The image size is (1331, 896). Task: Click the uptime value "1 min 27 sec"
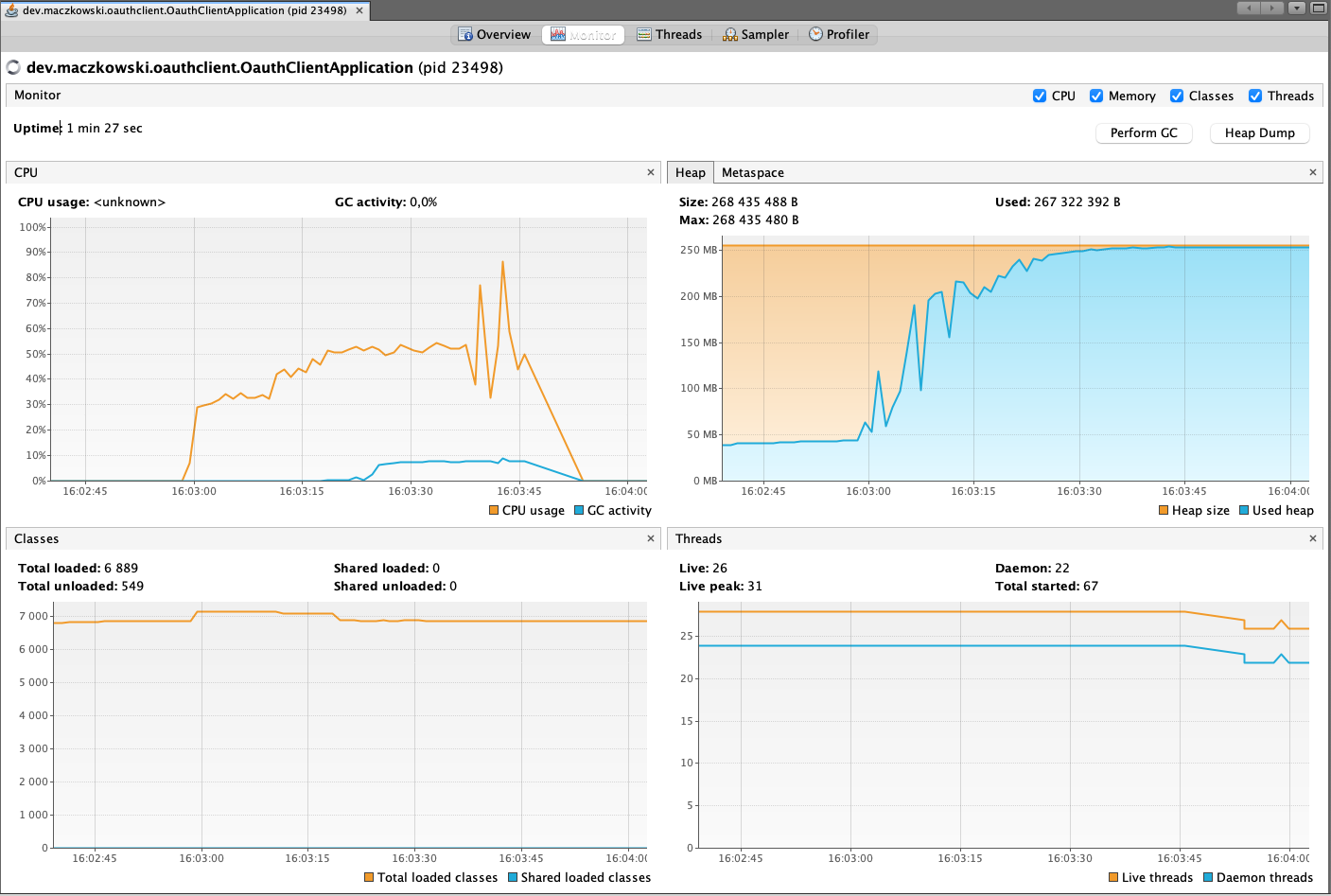[104, 129]
